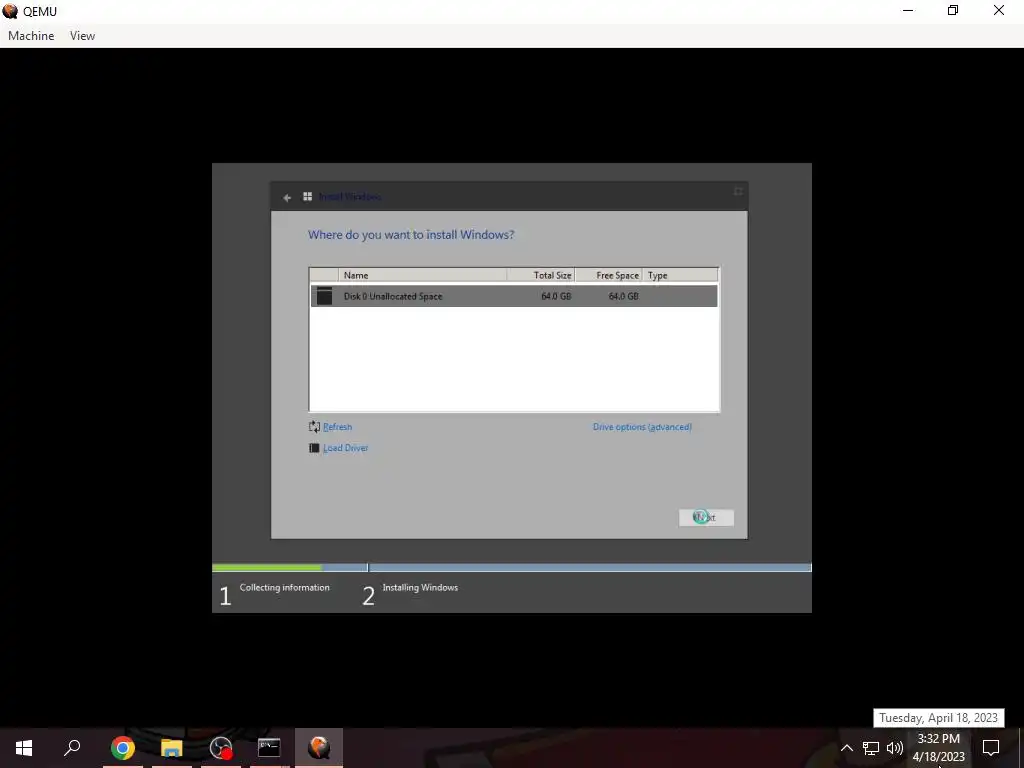Click the Name column header
This screenshot has width=1024, height=768.
tap(422, 275)
